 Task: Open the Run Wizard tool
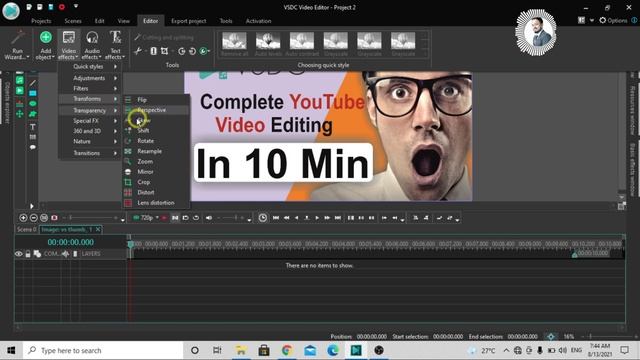[x=17, y=45]
